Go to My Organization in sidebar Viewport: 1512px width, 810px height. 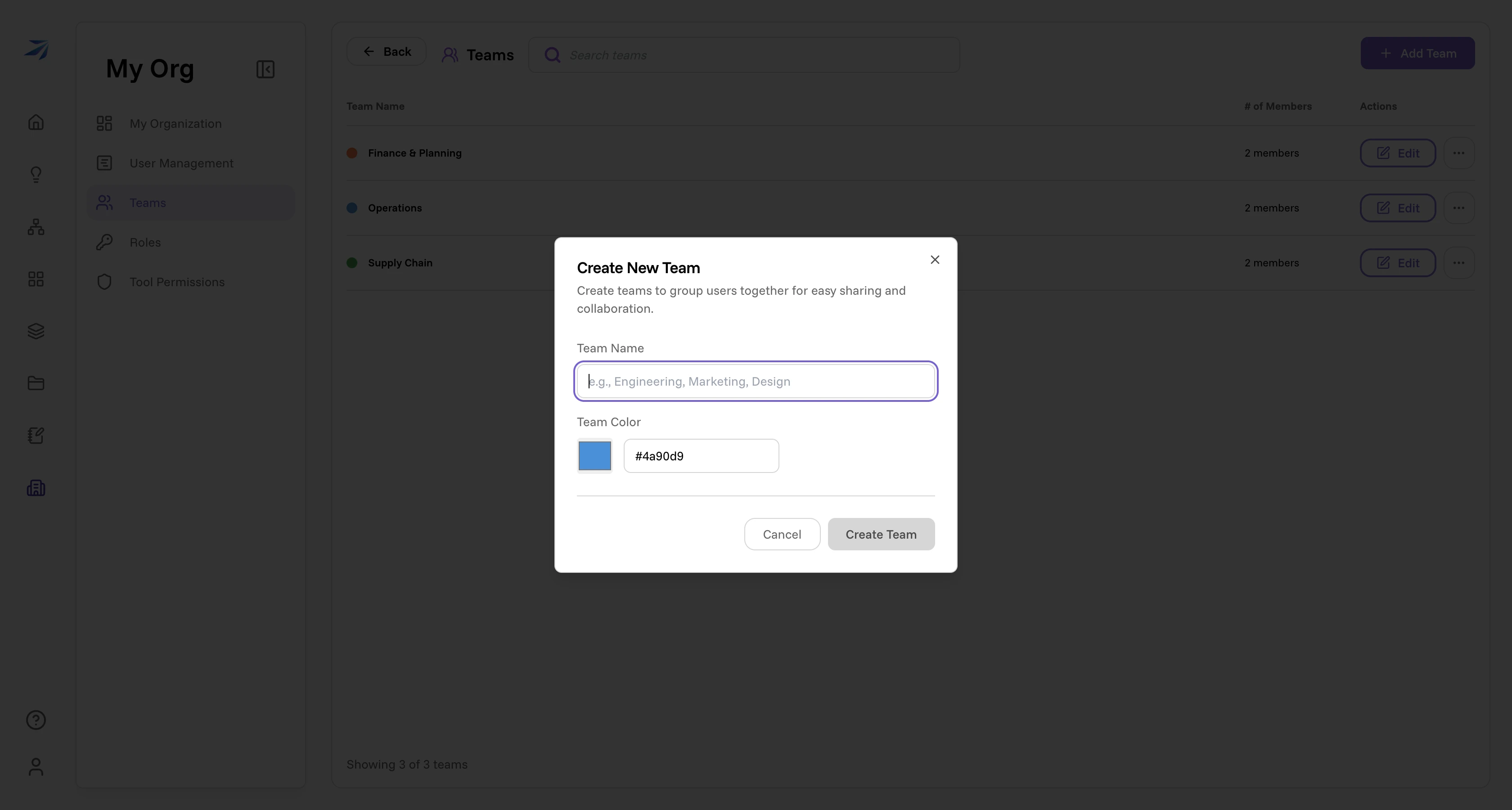pos(190,124)
